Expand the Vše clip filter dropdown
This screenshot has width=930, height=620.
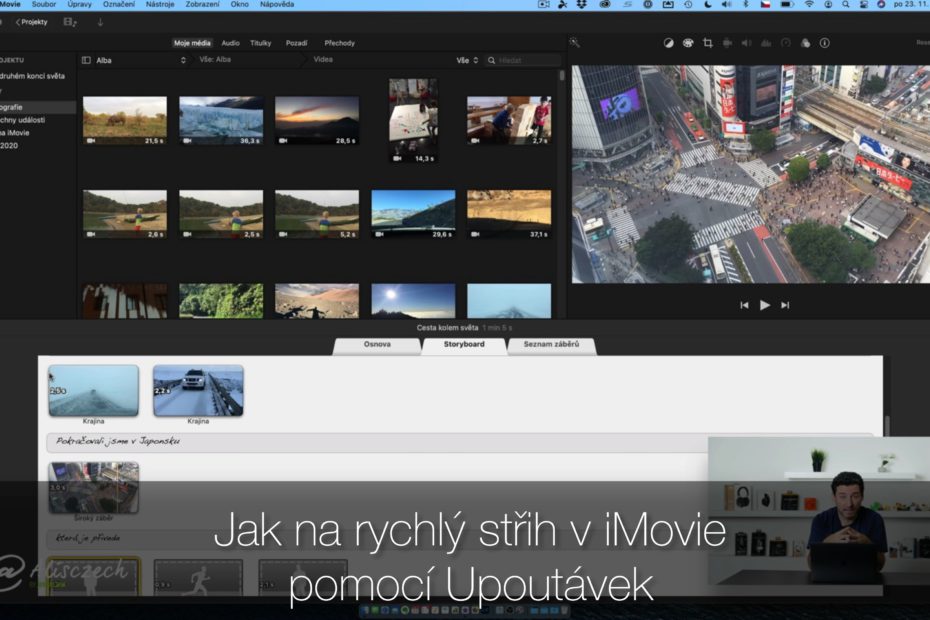click(467, 60)
